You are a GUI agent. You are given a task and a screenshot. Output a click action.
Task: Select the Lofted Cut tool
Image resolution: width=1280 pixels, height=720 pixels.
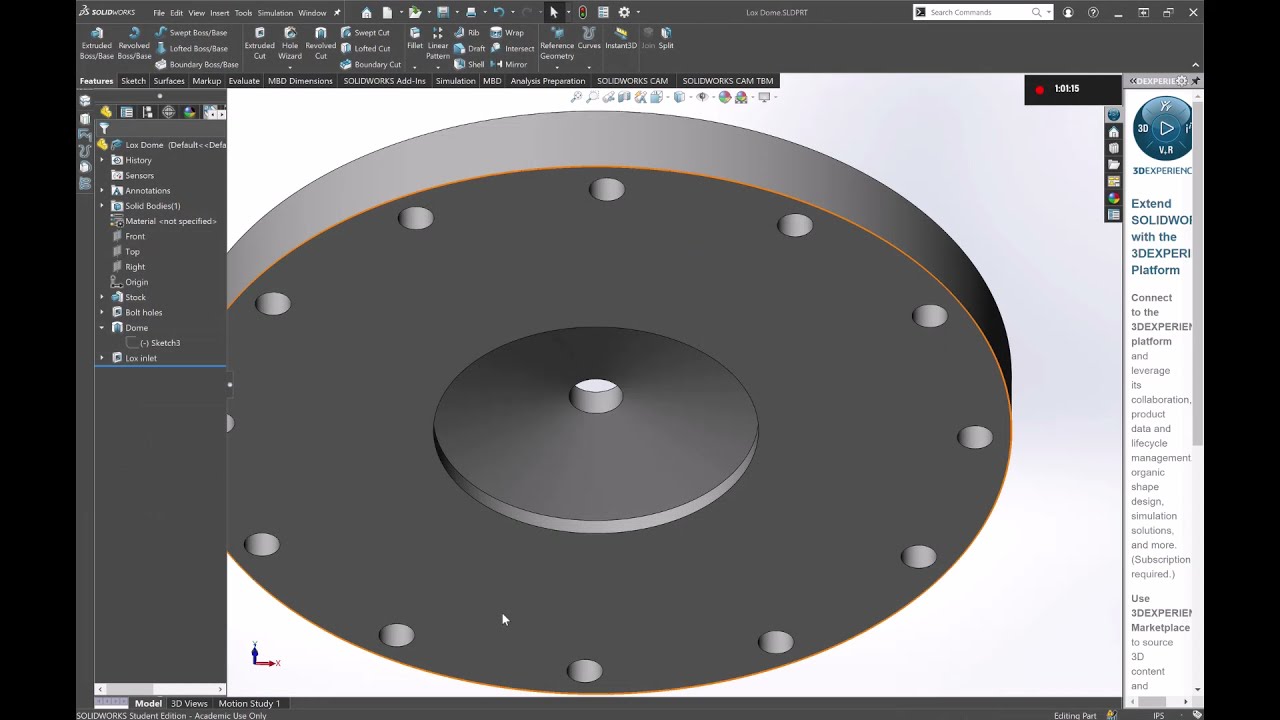tap(365, 48)
